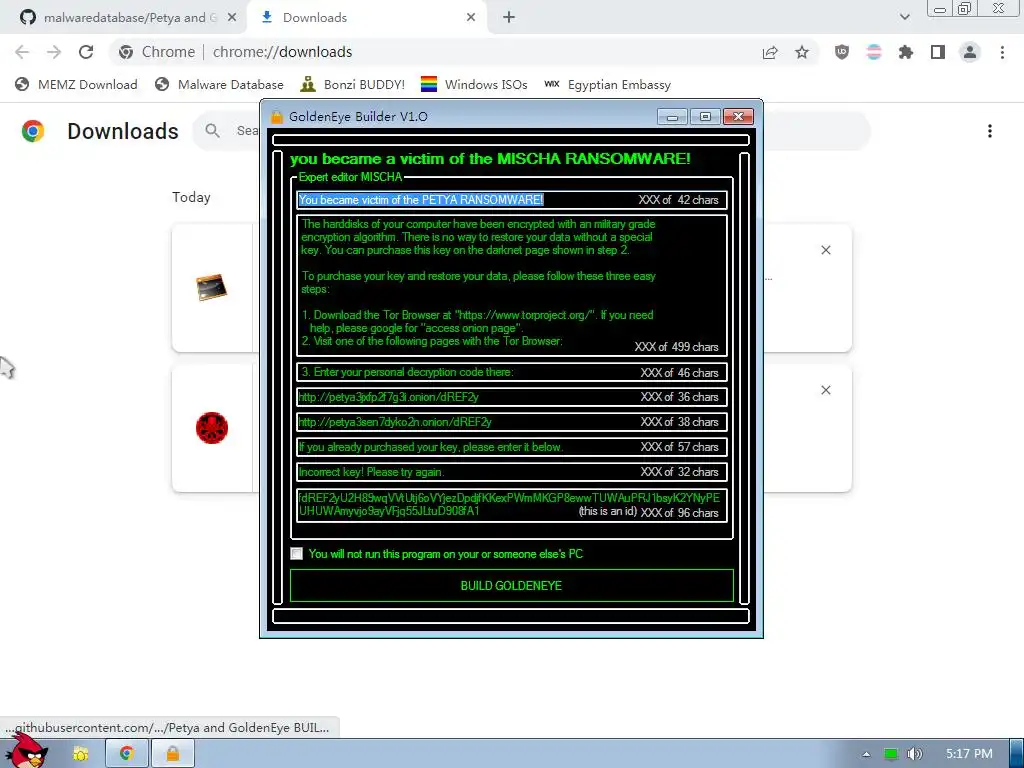The height and width of the screenshot is (768, 1024).
Task: Click the MISCHA RANSOMWARE preview headline
Action: (490, 159)
